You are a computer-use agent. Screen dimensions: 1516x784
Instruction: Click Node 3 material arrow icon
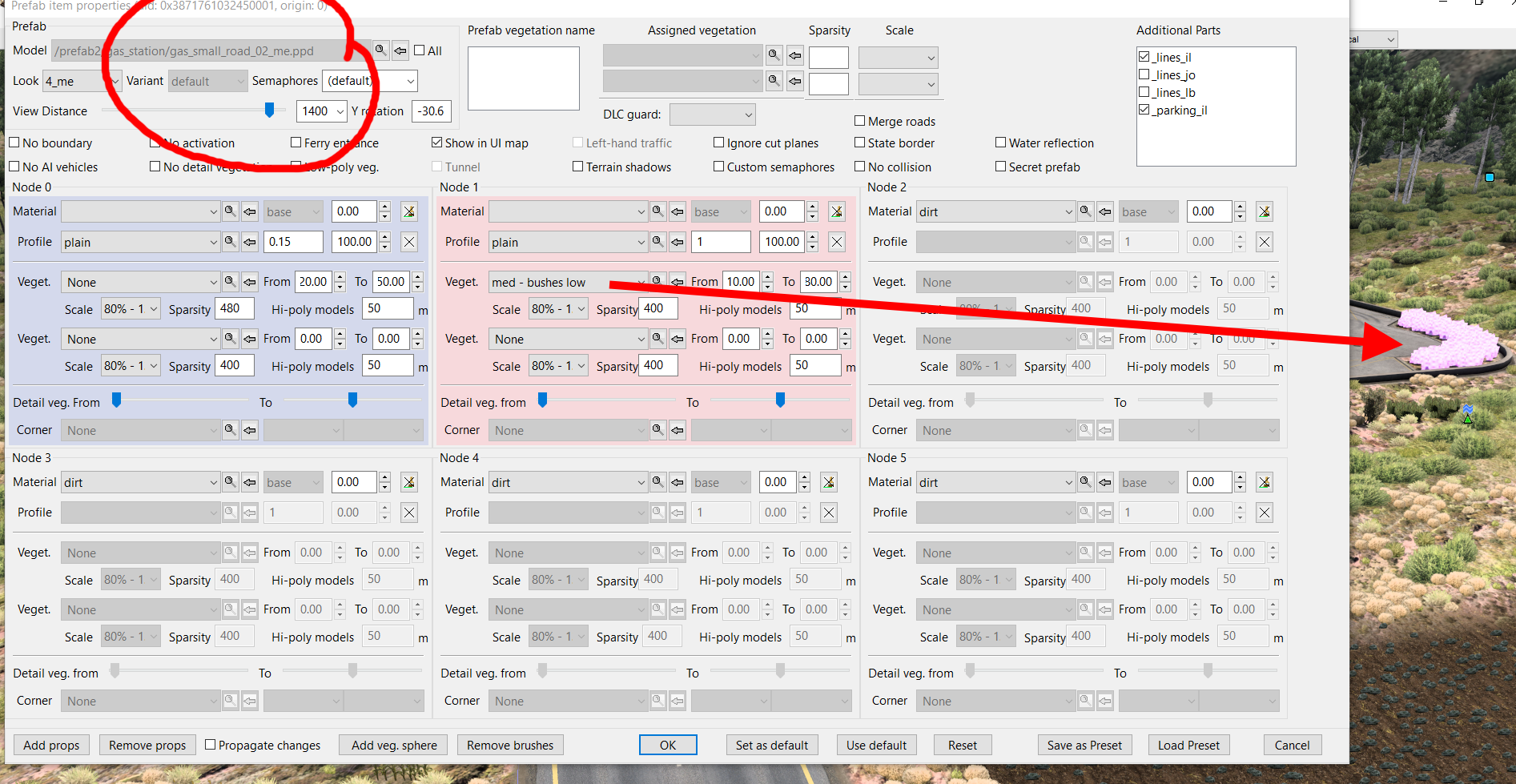(x=250, y=482)
